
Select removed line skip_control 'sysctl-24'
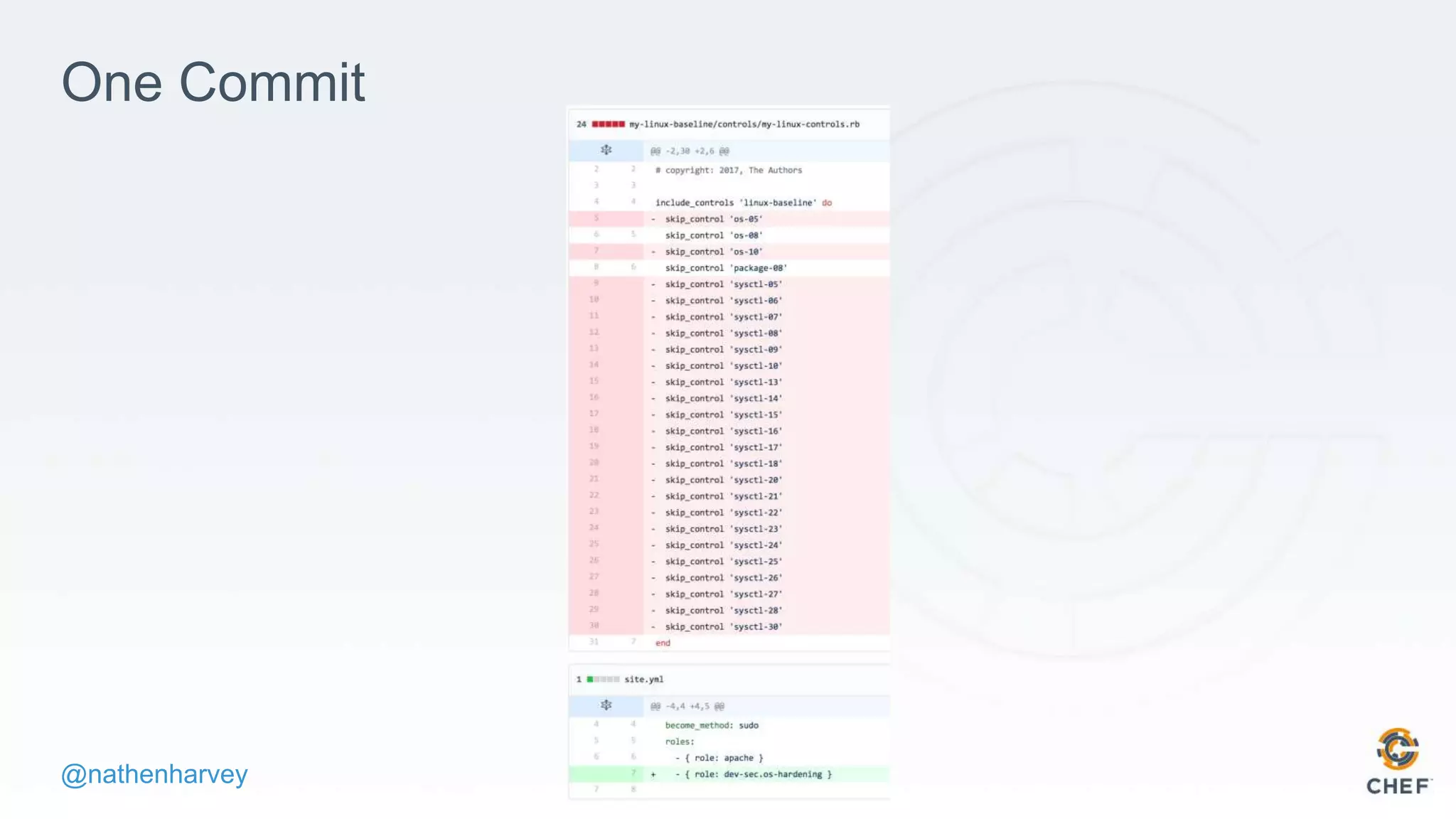729,546
